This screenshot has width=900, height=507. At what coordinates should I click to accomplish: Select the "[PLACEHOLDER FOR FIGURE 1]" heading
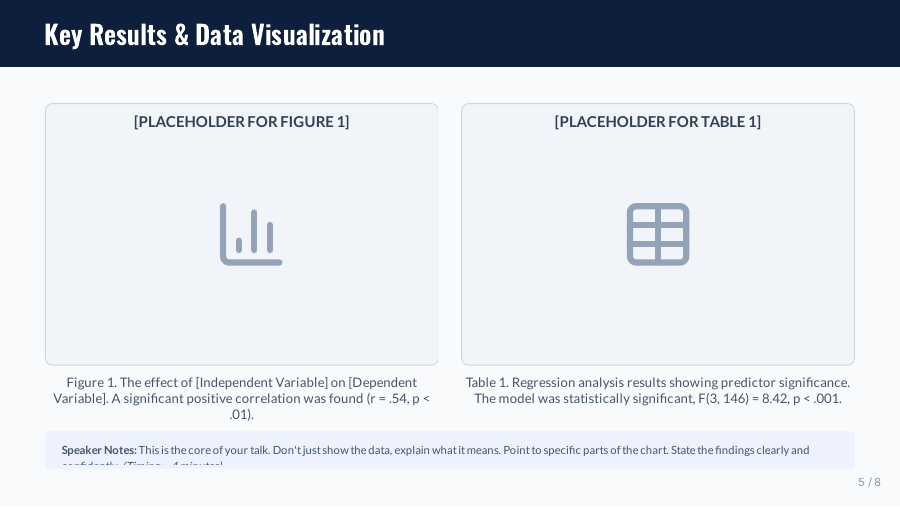[241, 122]
